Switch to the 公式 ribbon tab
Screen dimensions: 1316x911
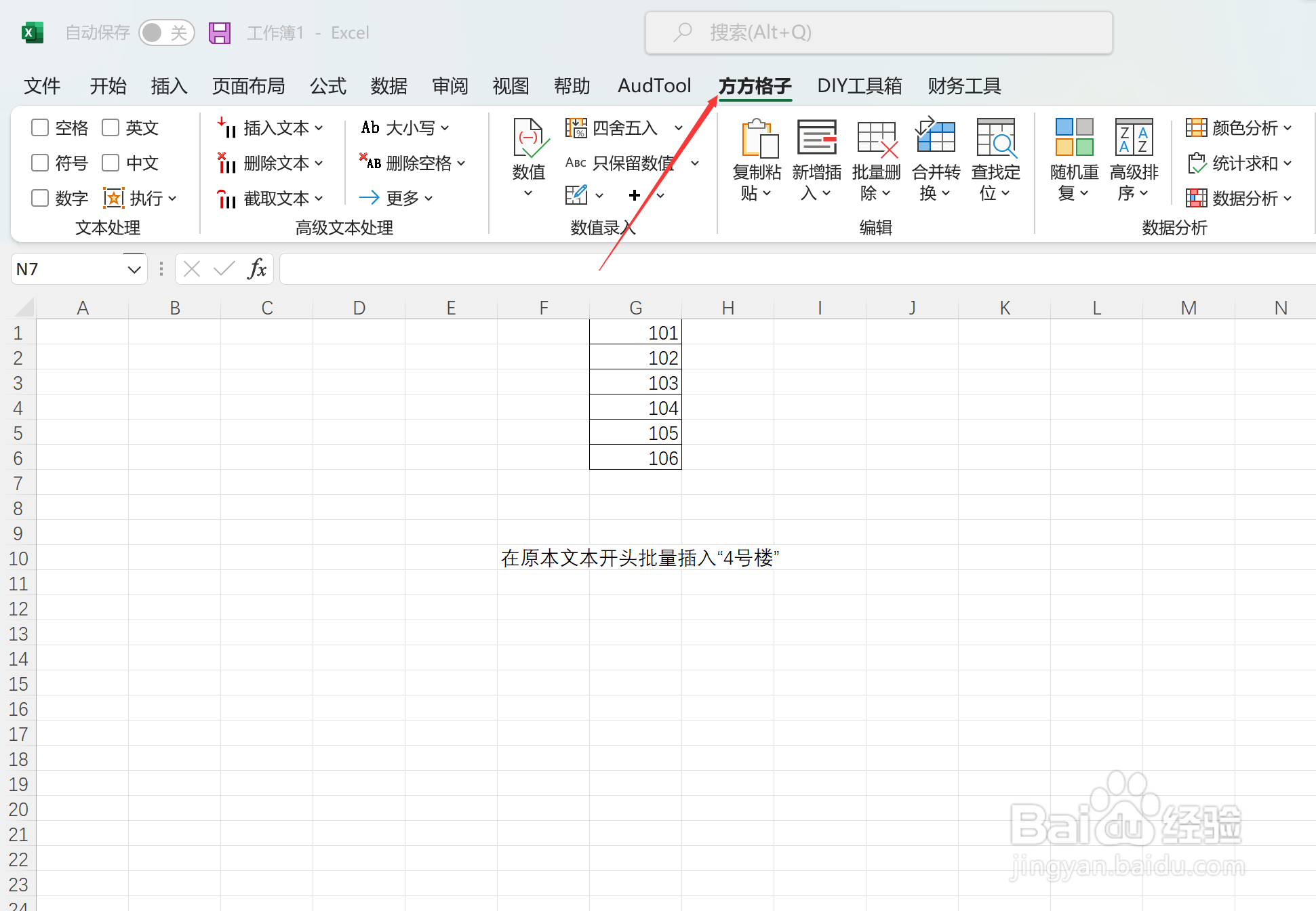[x=328, y=86]
